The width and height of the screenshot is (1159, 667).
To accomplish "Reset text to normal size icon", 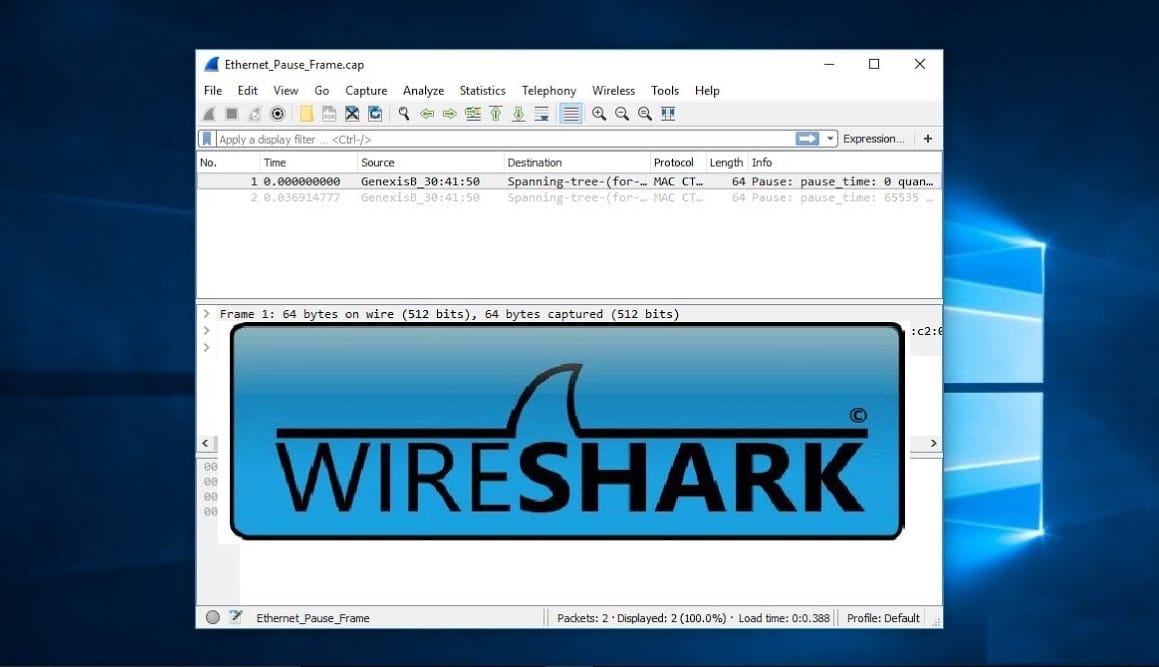I will coord(645,114).
